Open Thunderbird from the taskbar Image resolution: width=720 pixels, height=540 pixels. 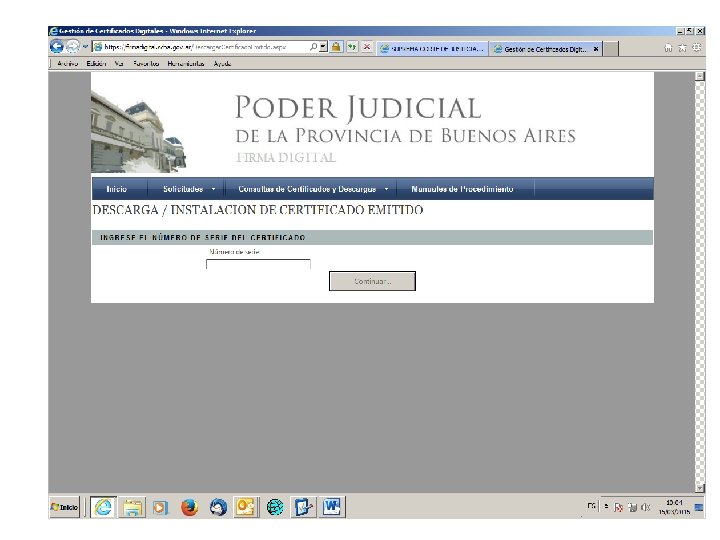point(218,507)
